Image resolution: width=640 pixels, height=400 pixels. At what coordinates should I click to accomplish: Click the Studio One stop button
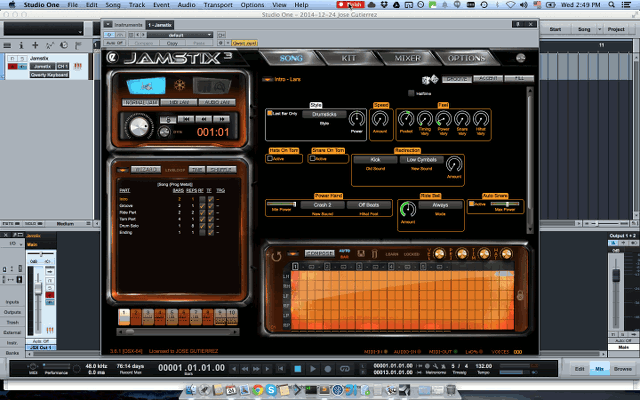(x=298, y=369)
